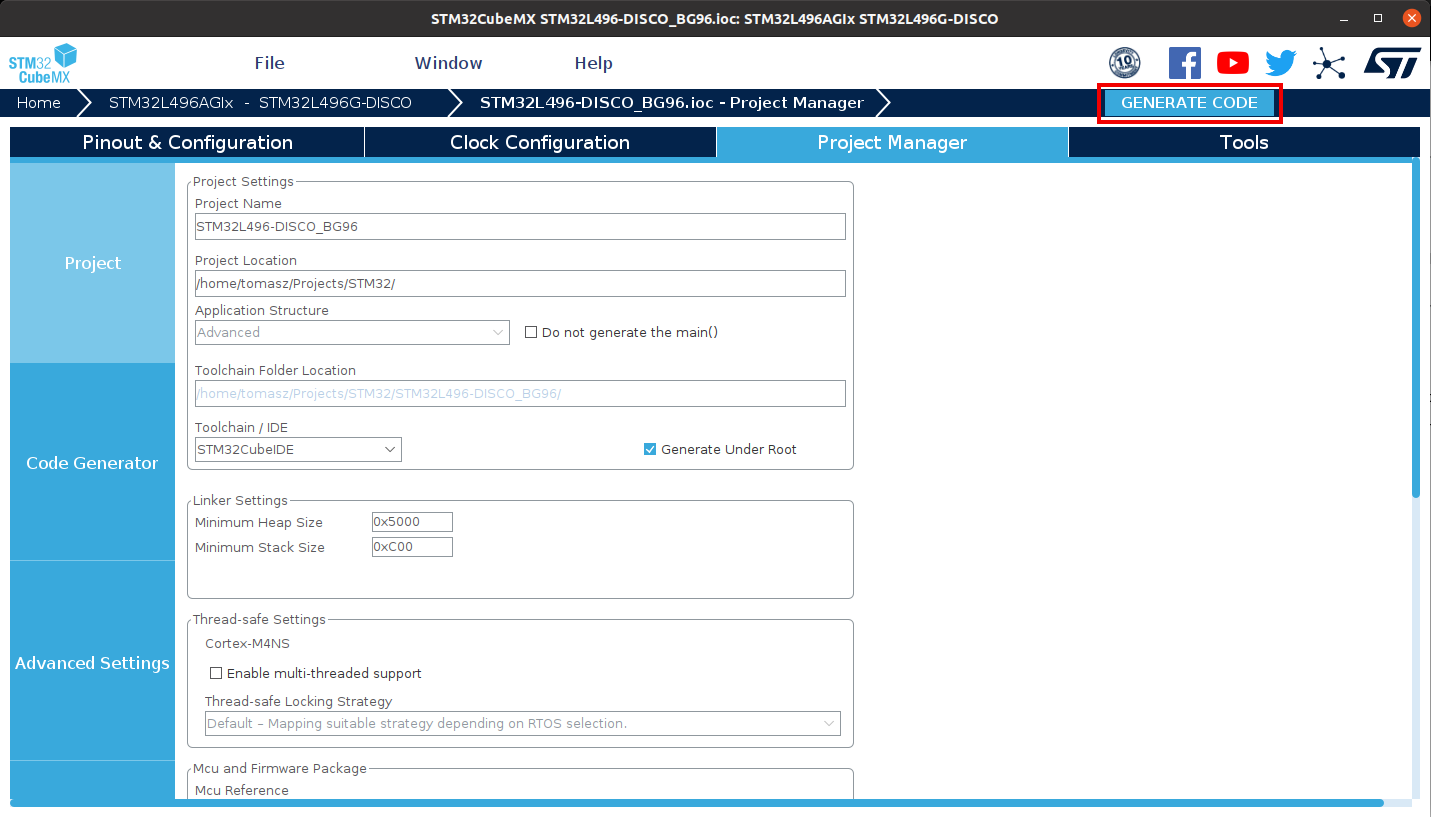This screenshot has width=1431, height=817.
Task: Open the Twitter bird icon link
Action: (x=1281, y=63)
